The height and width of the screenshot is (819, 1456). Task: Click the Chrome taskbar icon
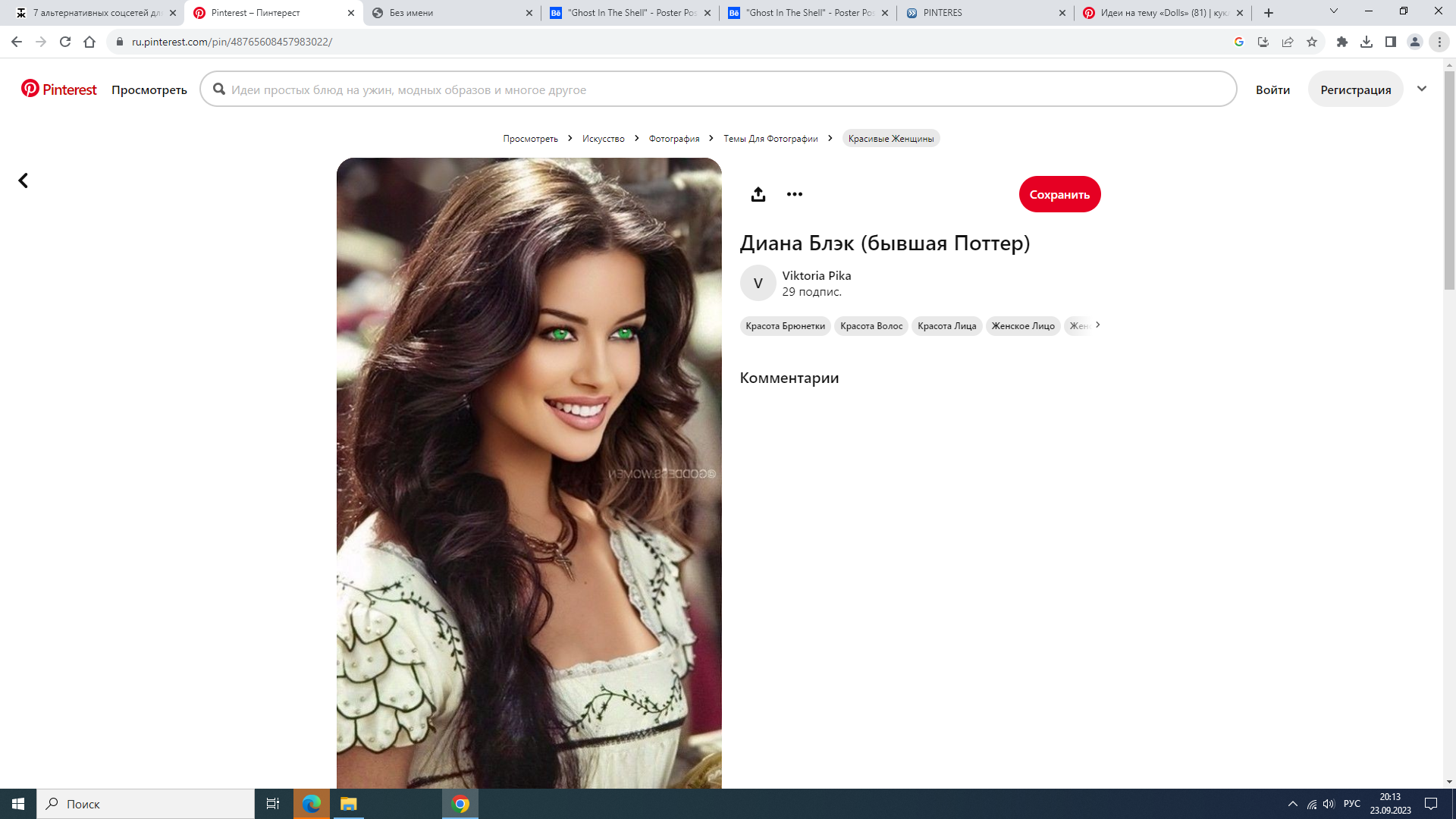point(460,804)
